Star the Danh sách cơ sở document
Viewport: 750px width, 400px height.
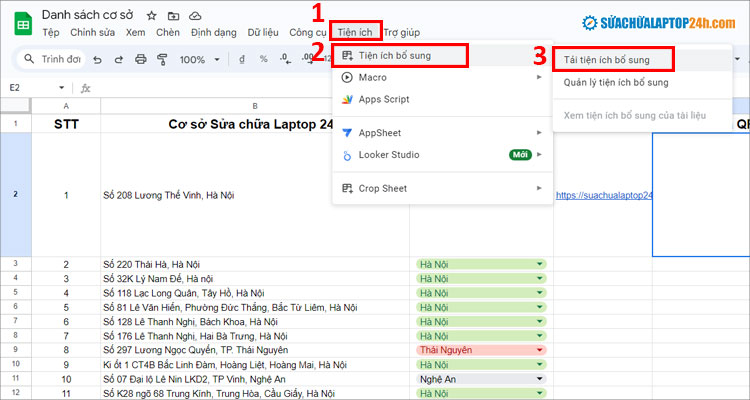point(152,16)
